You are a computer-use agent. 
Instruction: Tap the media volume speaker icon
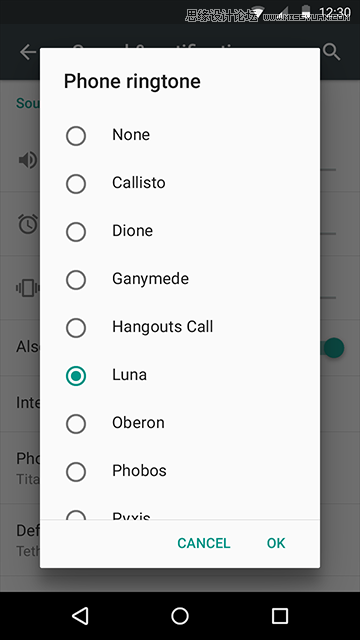(x=29, y=160)
